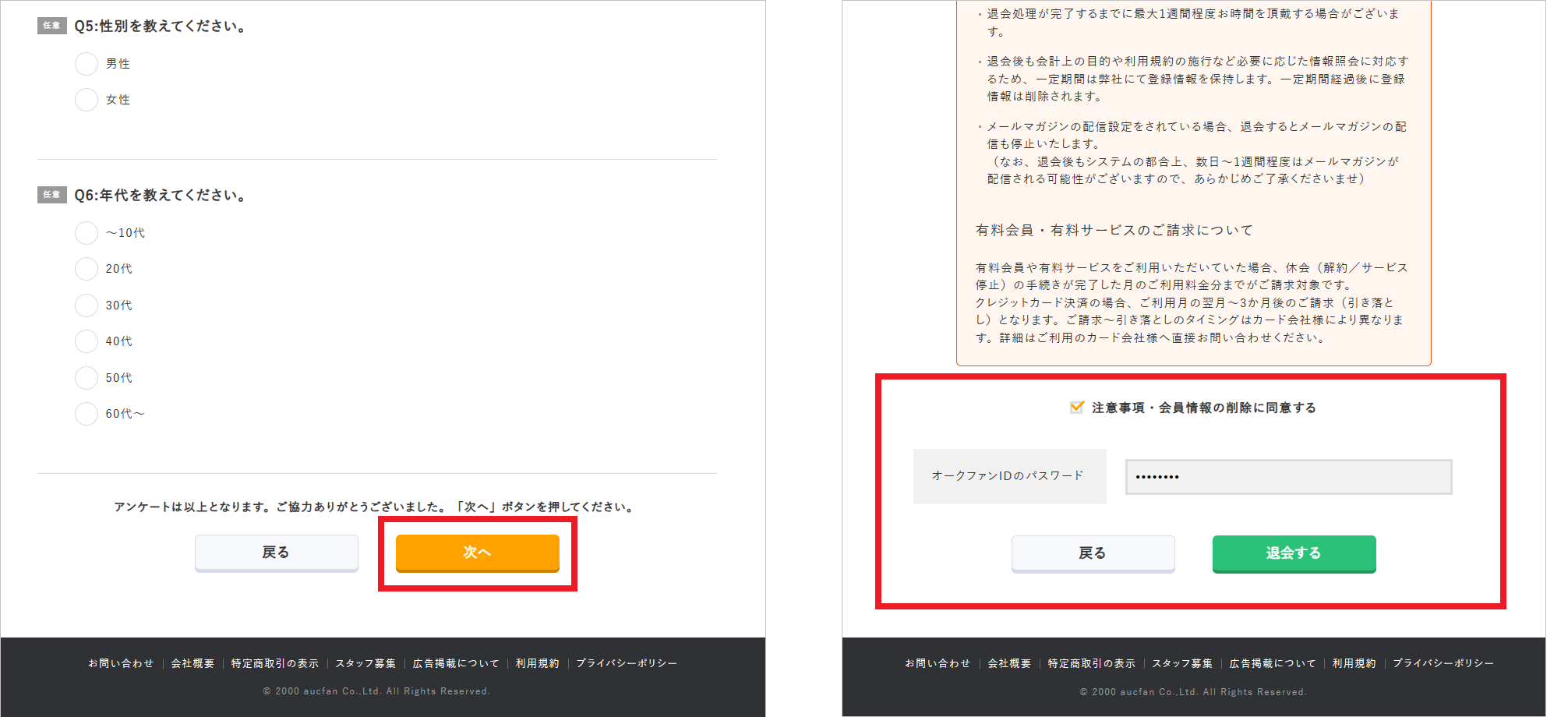Click the 次へ button on the survey
Viewport: 1568px width, 717px height.
coord(478,553)
